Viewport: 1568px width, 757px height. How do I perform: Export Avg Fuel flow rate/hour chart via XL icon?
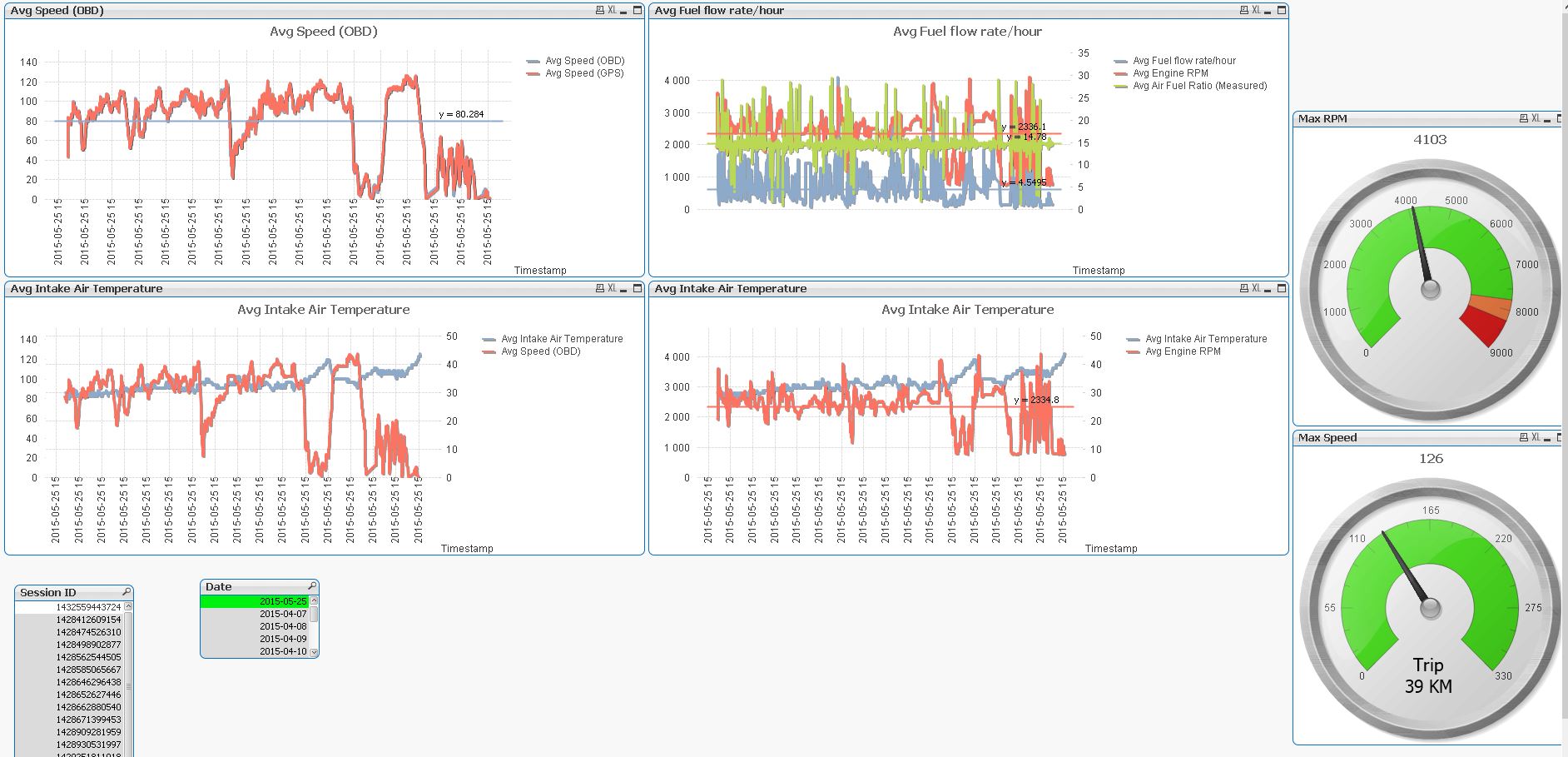1257,11
